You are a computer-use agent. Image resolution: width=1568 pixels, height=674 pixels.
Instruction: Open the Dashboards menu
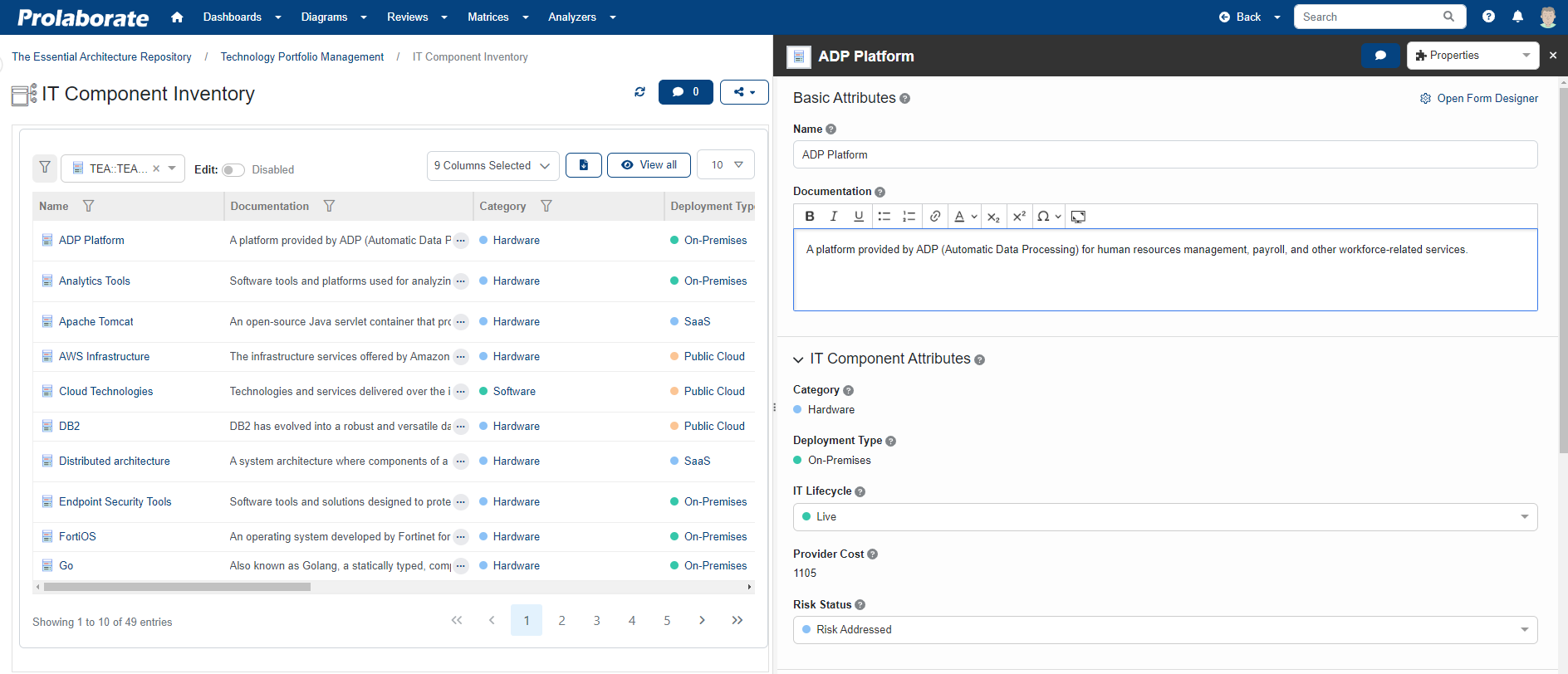(x=242, y=17)
